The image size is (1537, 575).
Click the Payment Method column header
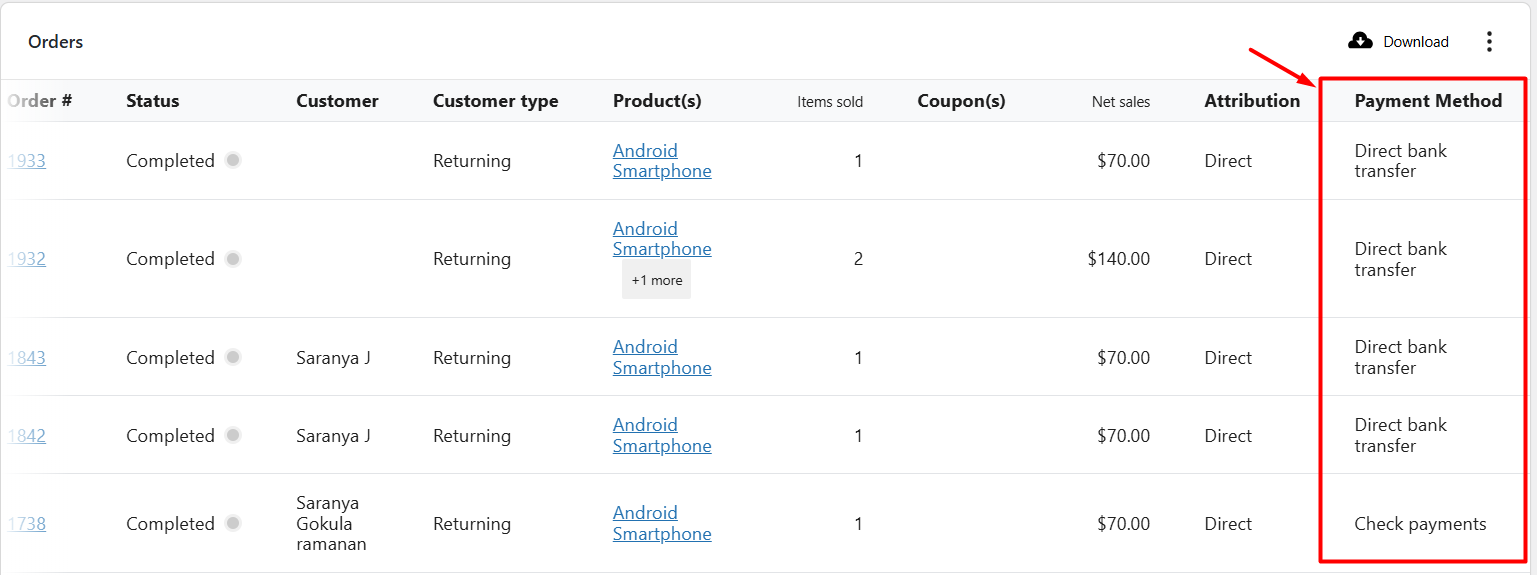click(1427, 101)
